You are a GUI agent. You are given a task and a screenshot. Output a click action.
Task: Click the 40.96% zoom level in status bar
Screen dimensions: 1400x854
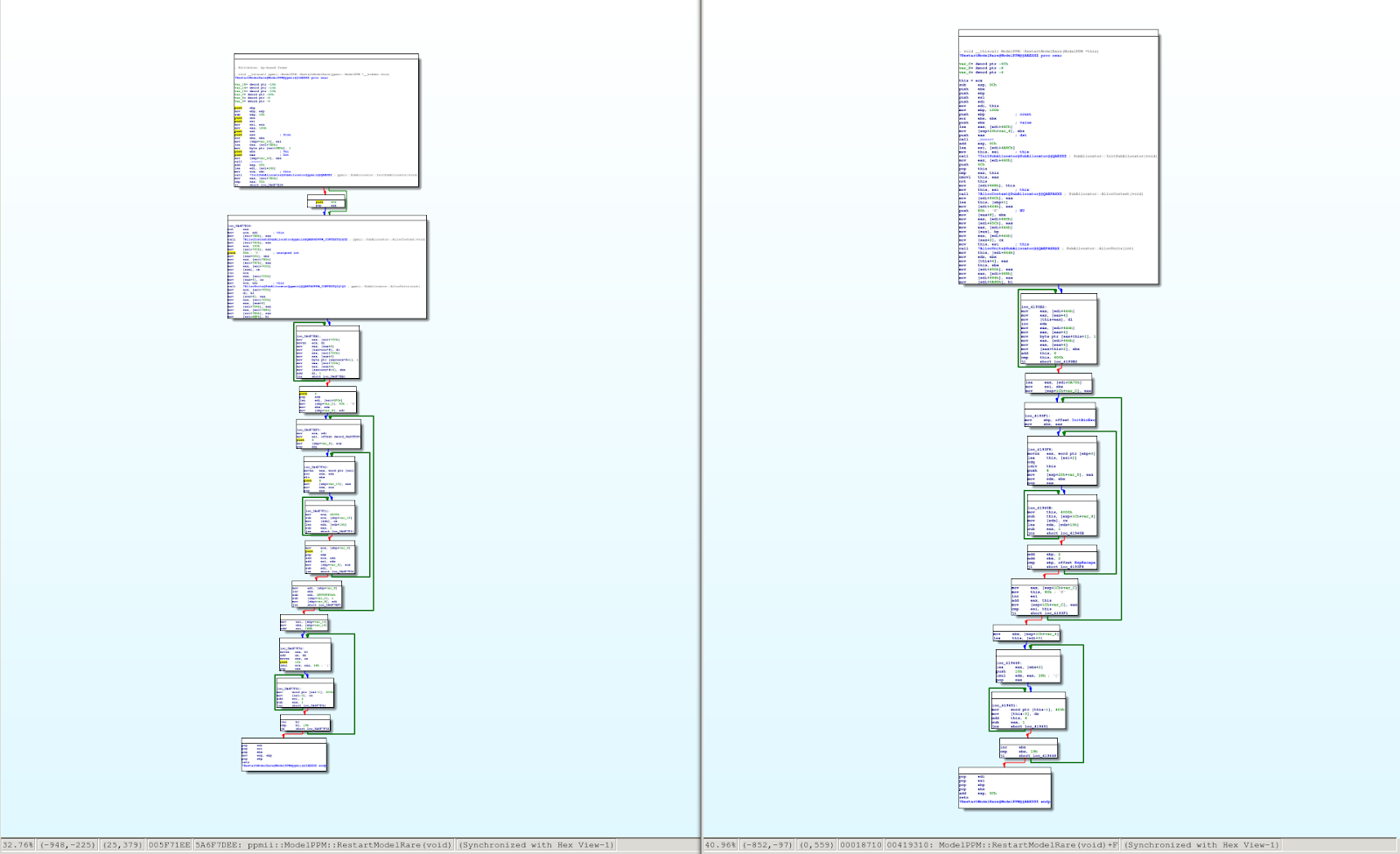point(721,845)
